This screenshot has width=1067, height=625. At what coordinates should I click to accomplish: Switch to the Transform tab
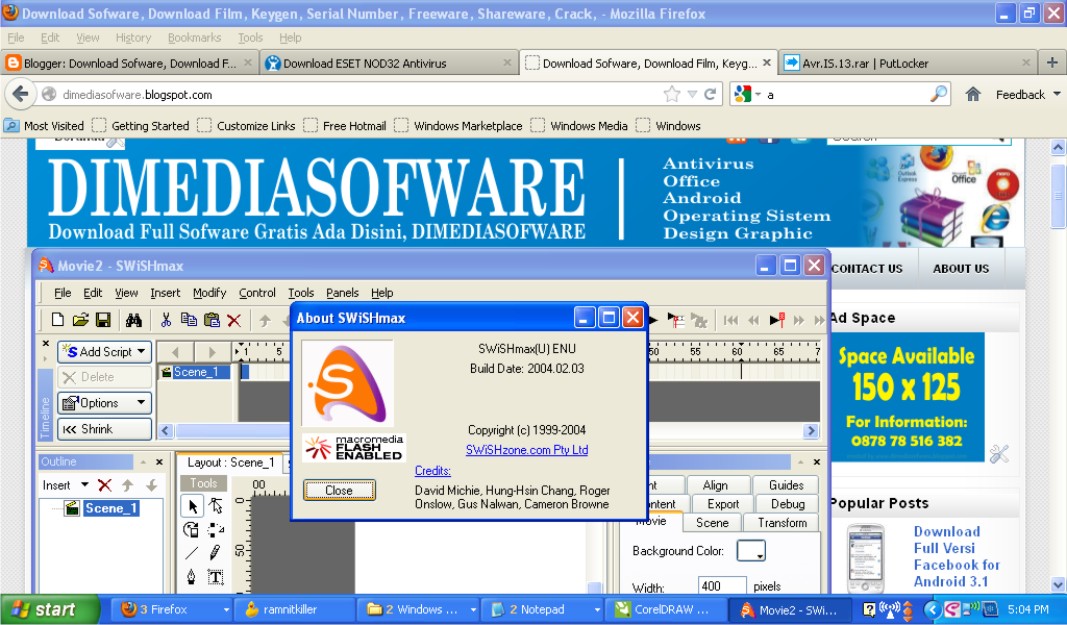coord(782,522)
